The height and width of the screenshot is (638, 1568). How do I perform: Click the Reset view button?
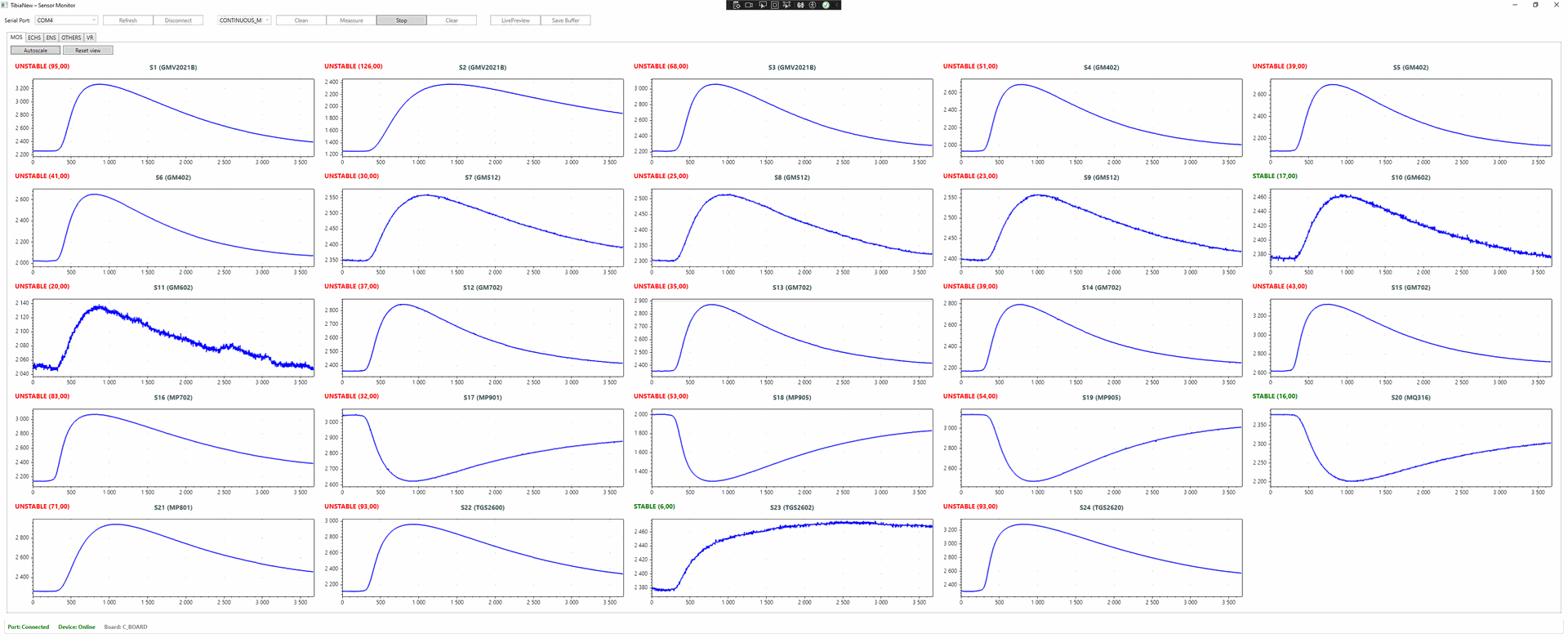[x=88, y=51]
